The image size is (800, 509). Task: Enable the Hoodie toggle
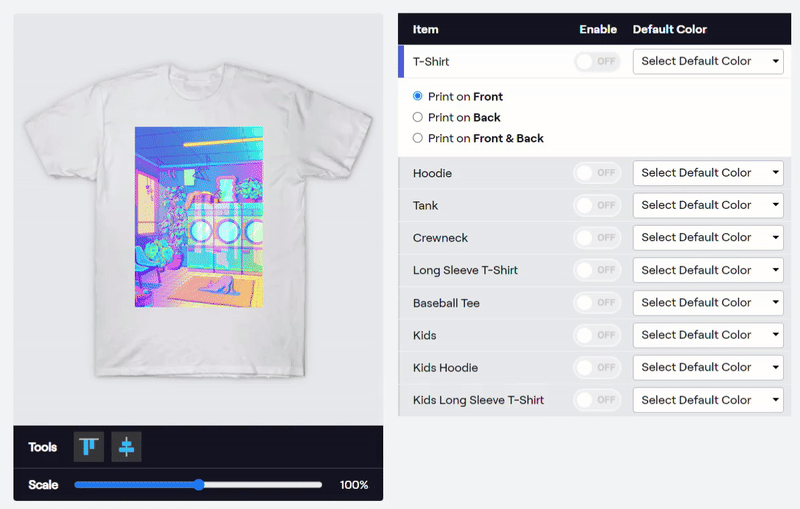(597, 173)
